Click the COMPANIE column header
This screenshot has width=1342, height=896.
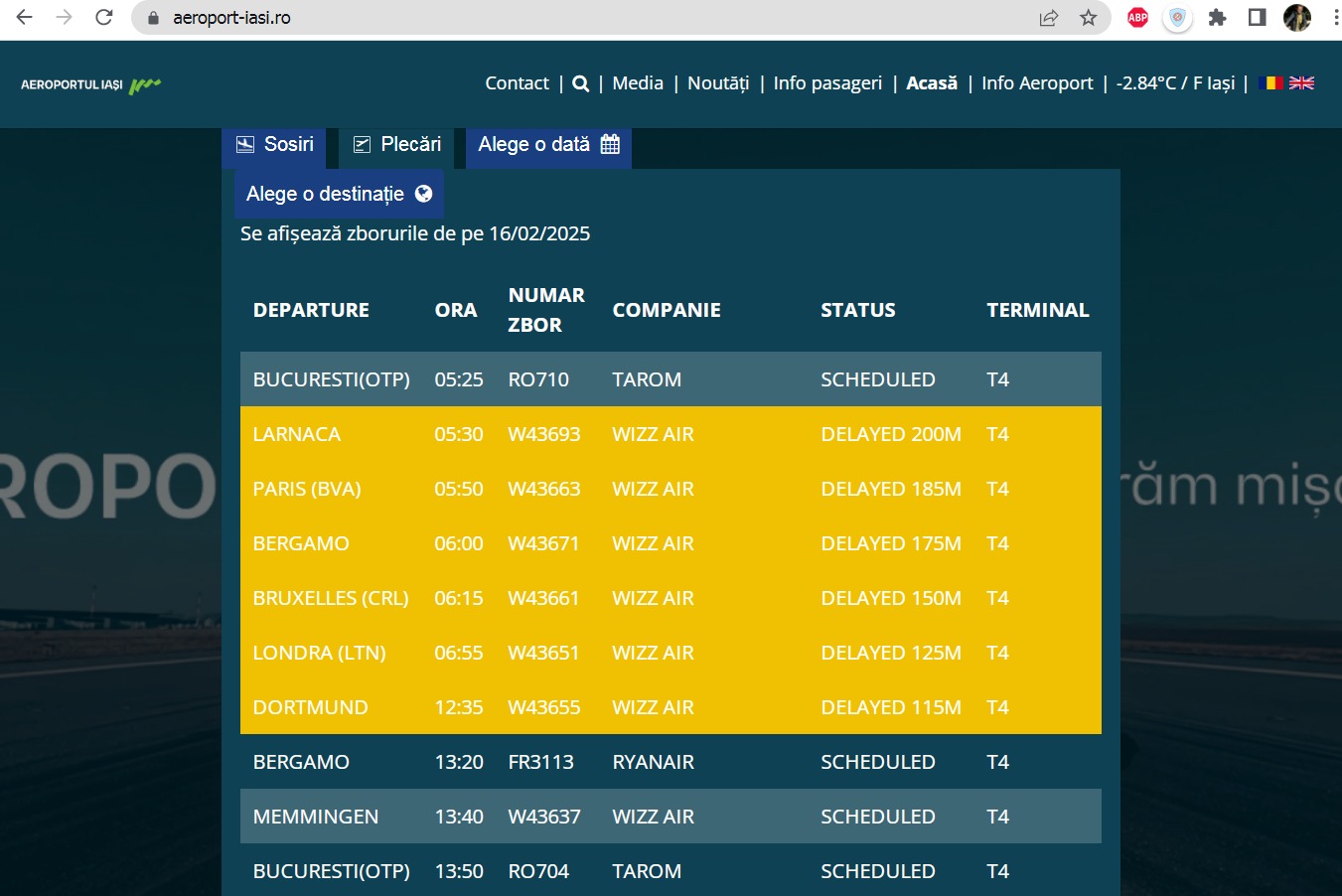click(667, 310)
